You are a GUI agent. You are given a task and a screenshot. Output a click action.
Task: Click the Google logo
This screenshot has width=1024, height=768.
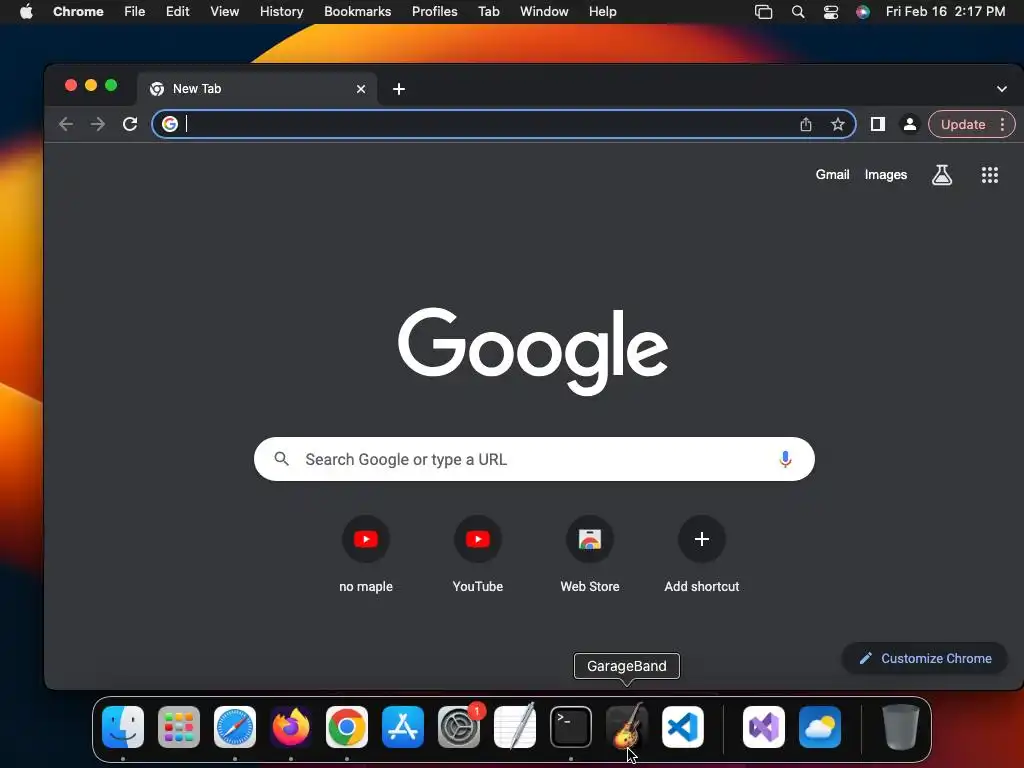533,351
